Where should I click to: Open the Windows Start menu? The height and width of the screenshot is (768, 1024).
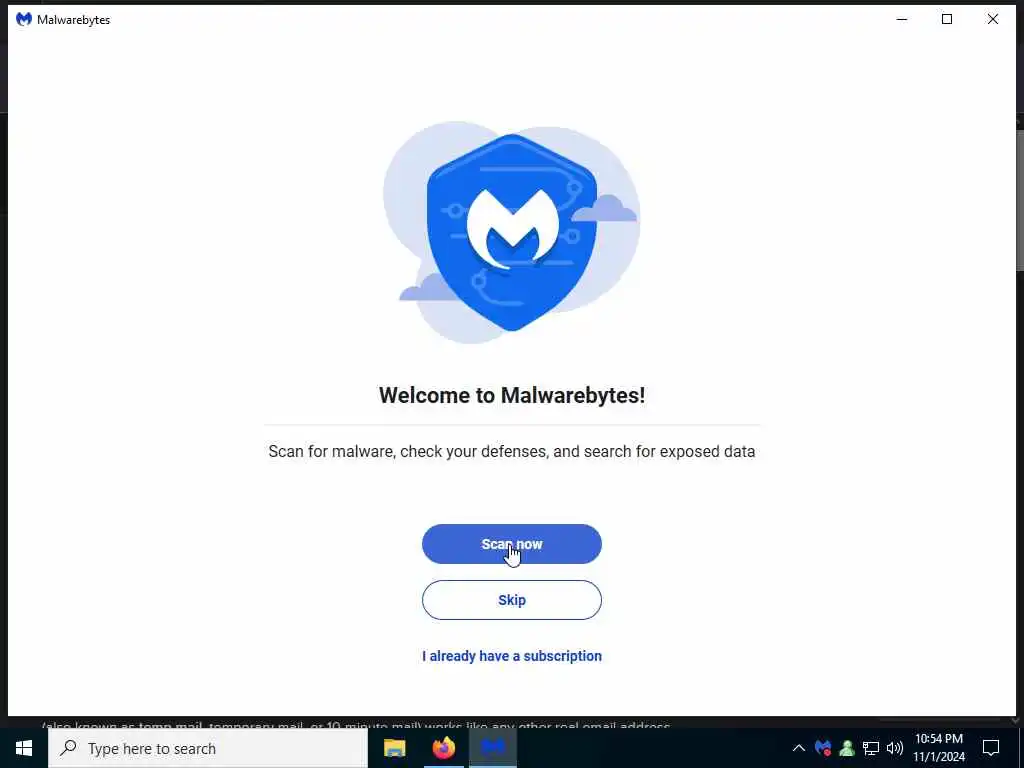(x=24, y=748)
